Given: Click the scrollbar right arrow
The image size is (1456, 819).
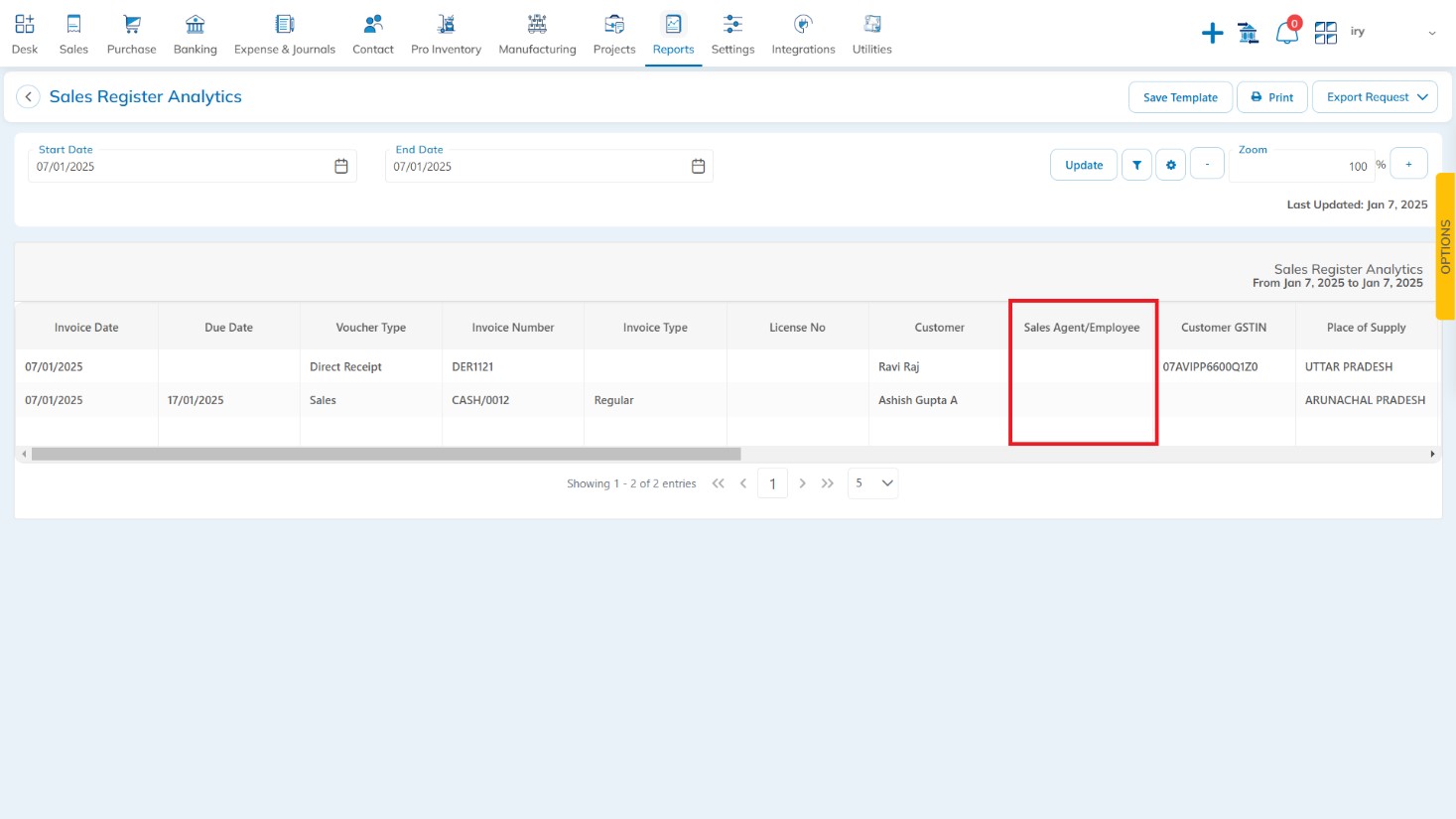Looking at the screenshot, I should click(1432, 454).
